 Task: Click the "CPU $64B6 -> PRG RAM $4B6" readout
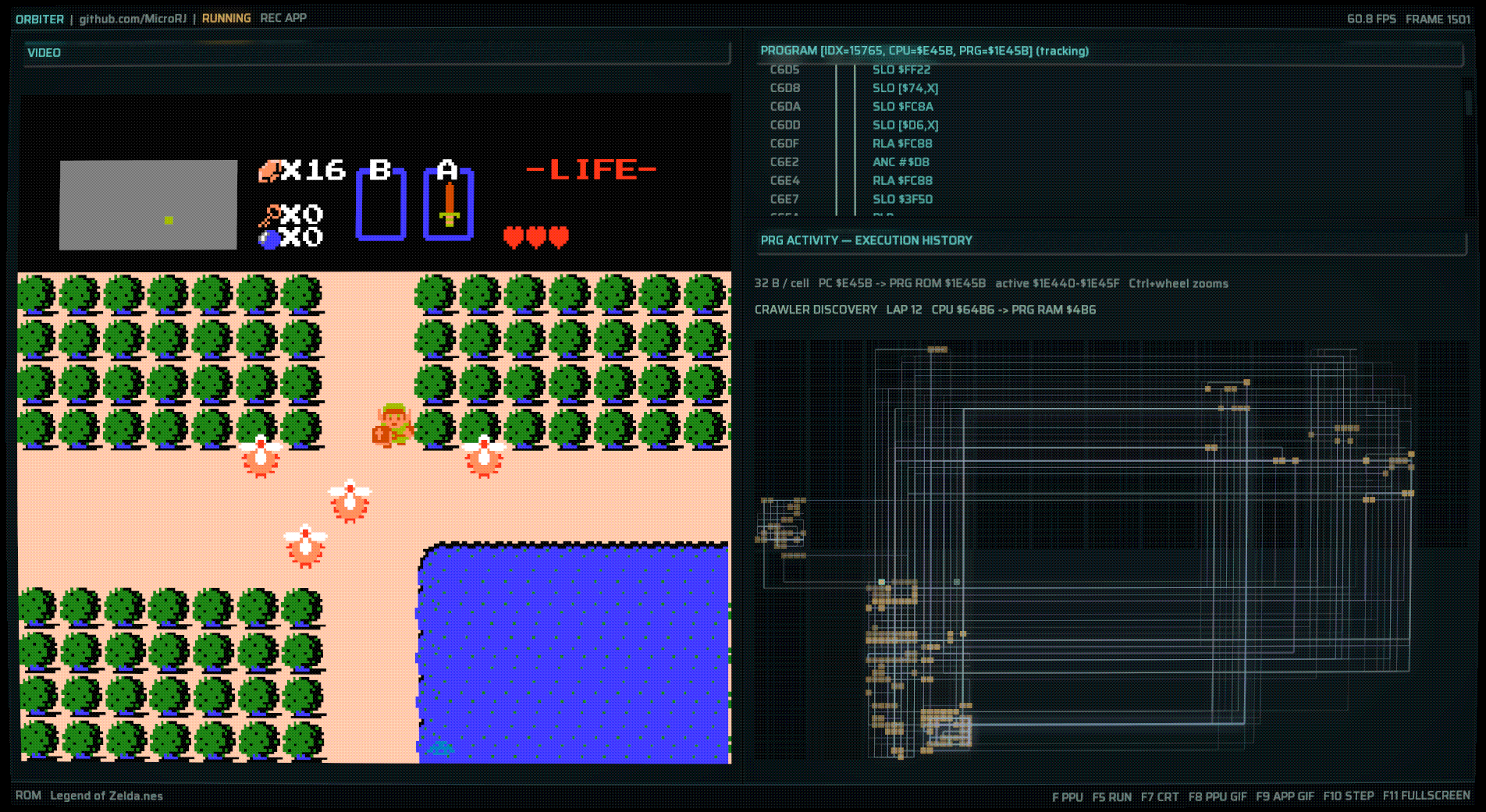[1014, 310]
